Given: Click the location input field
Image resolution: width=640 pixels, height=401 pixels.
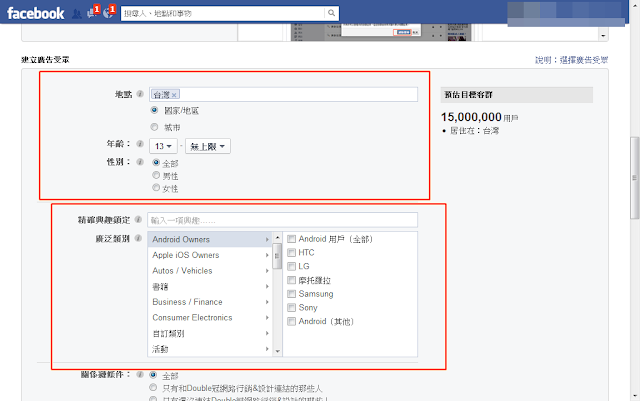Looking at the screenshot, I should tap(283, 94).
